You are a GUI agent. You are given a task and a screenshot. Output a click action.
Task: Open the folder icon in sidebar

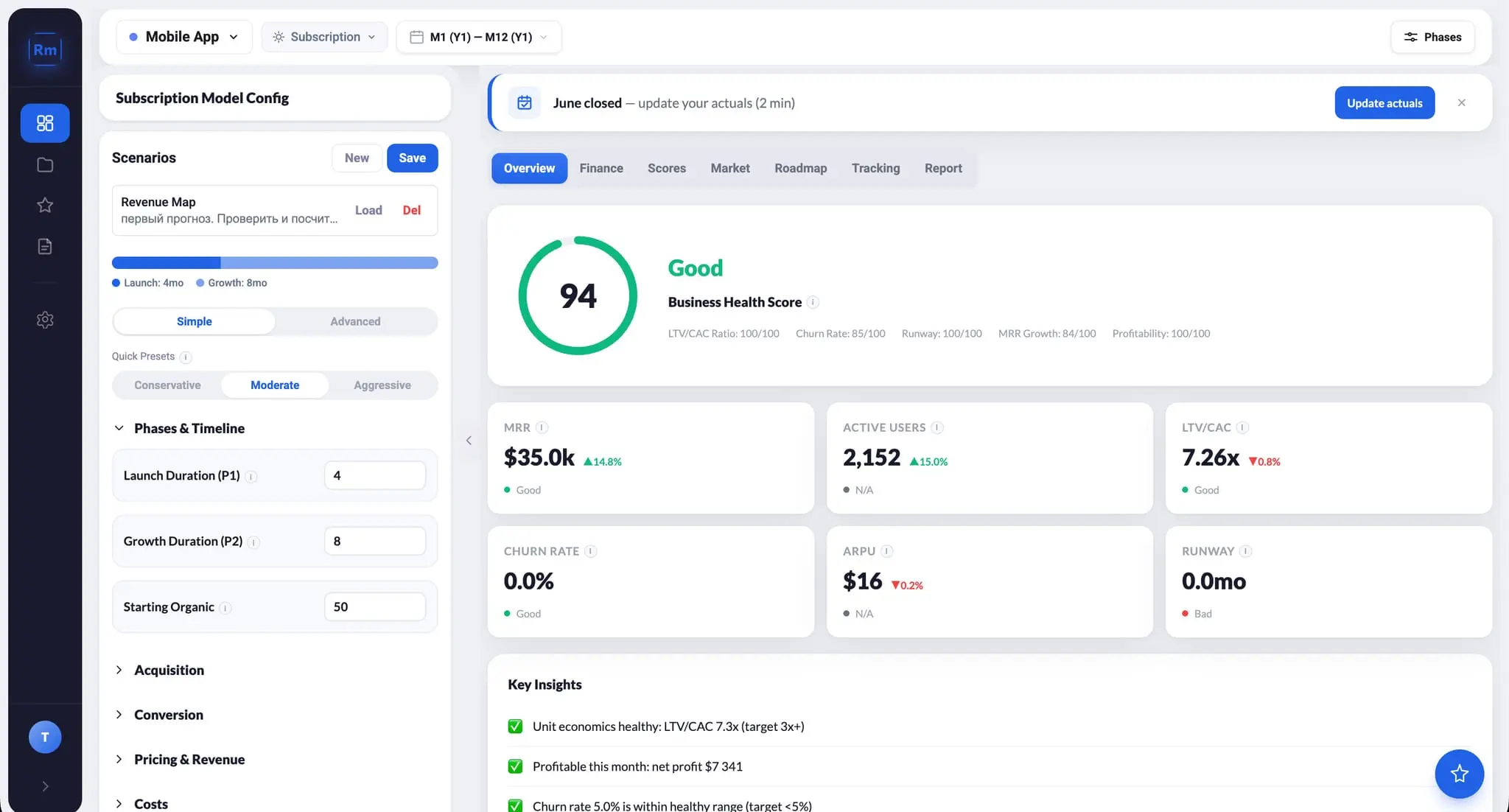[45, 164]
